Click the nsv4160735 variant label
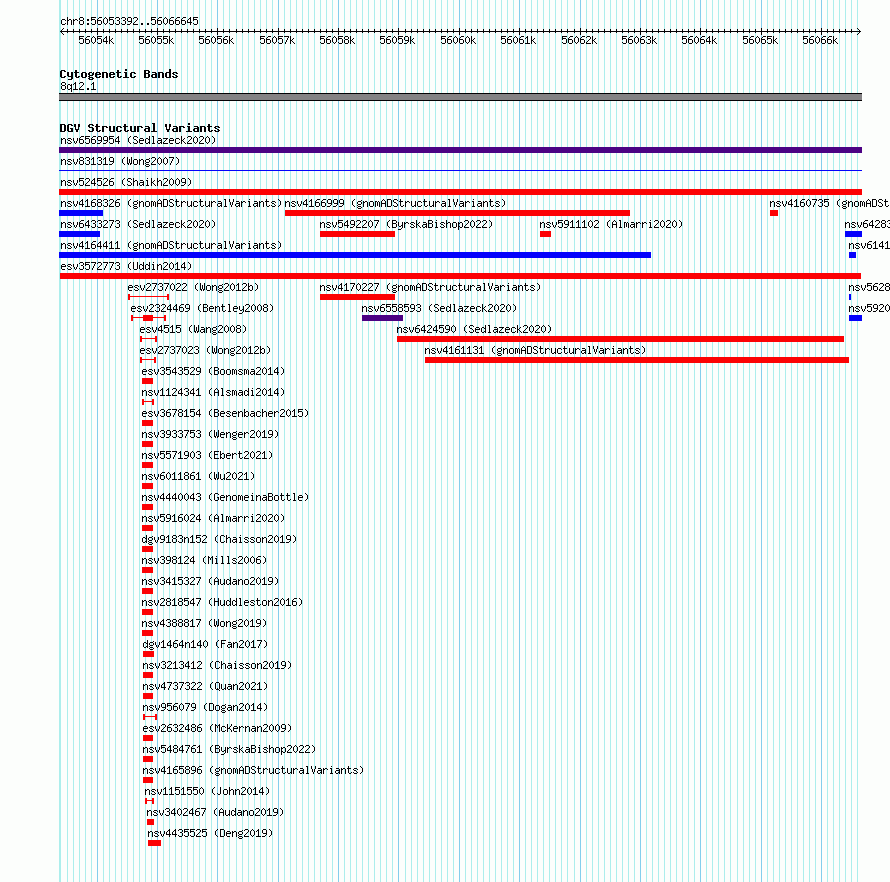890x882 pixels. [x=829, y=203]
